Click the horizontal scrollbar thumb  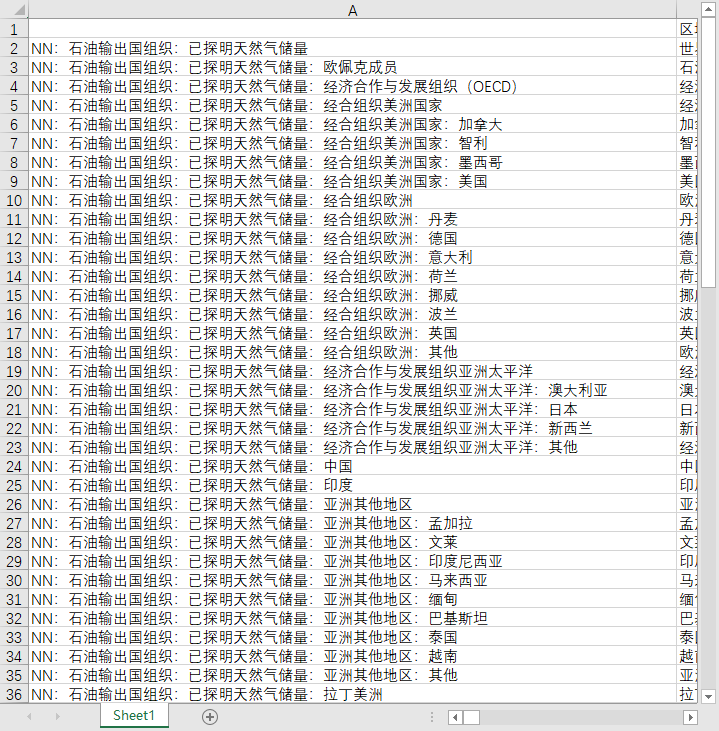pyautogui.click(x=471, y=717)
